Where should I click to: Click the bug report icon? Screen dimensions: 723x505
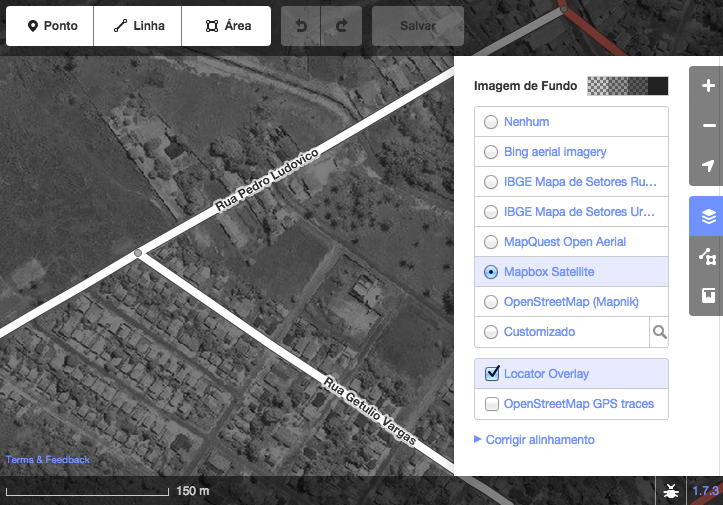click(x=671, y=491)
